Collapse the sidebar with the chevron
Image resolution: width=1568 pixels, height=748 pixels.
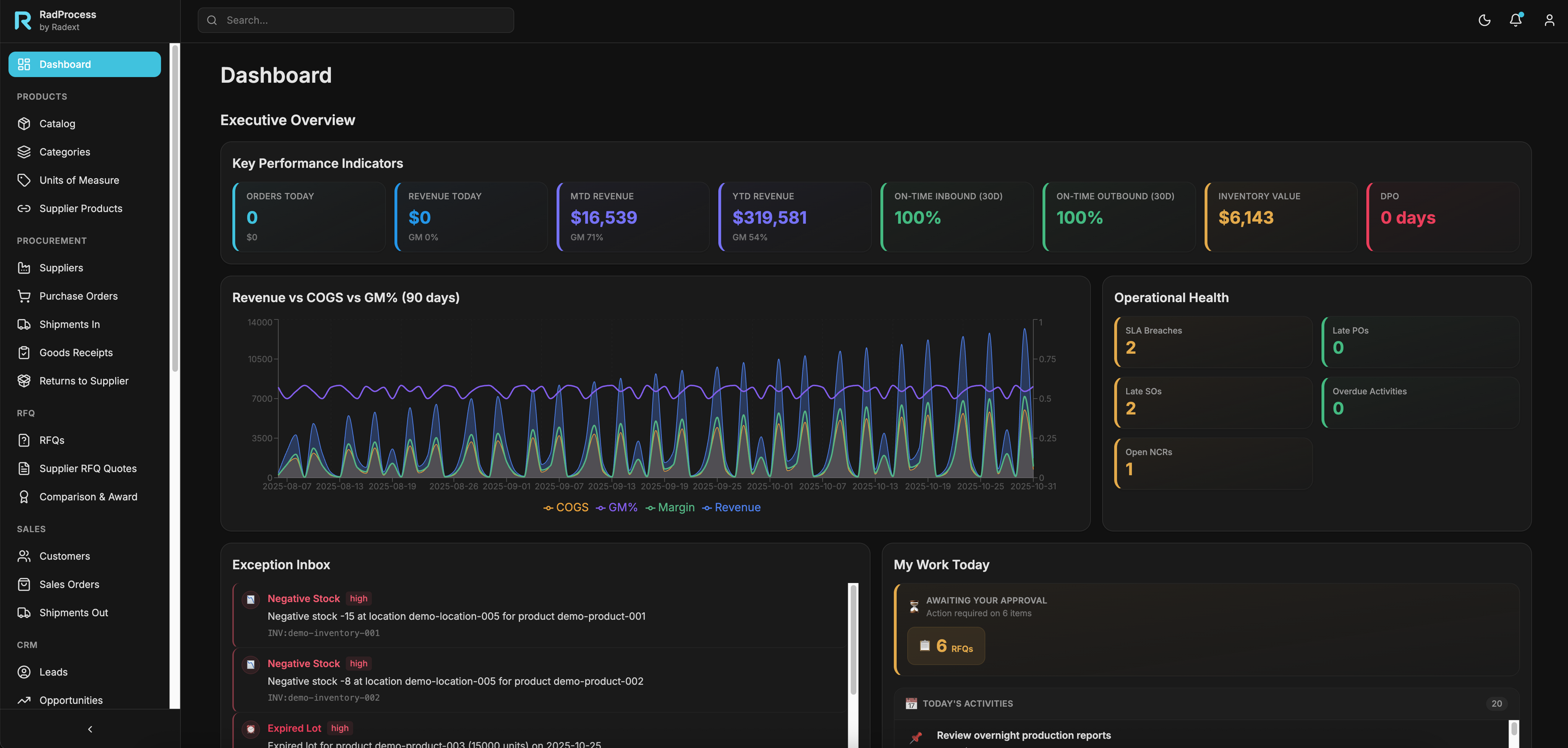tap(89, 728)
